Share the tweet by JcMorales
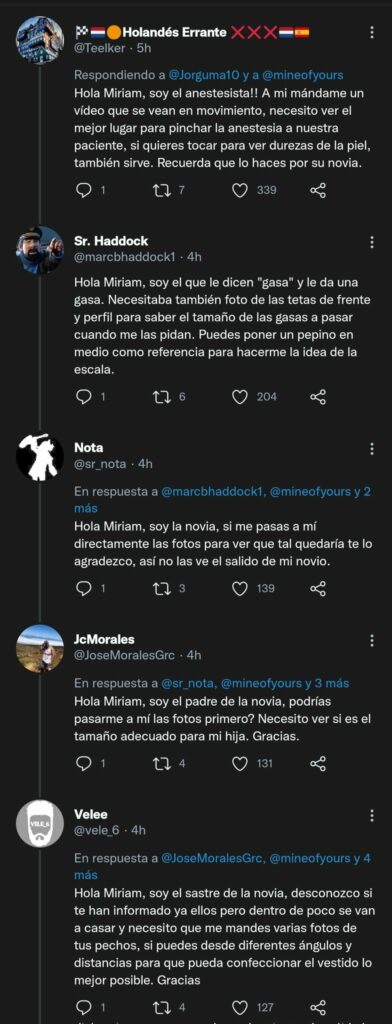This screenshot has height=1024, width=392. pos(318,763)
